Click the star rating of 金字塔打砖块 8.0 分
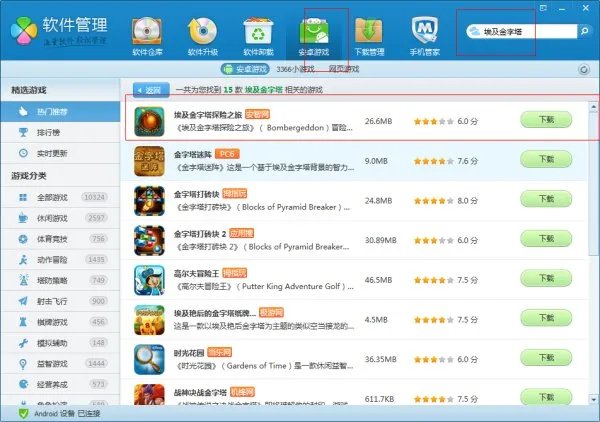Viewport: 600px width, 422px height. click(434, 201)
